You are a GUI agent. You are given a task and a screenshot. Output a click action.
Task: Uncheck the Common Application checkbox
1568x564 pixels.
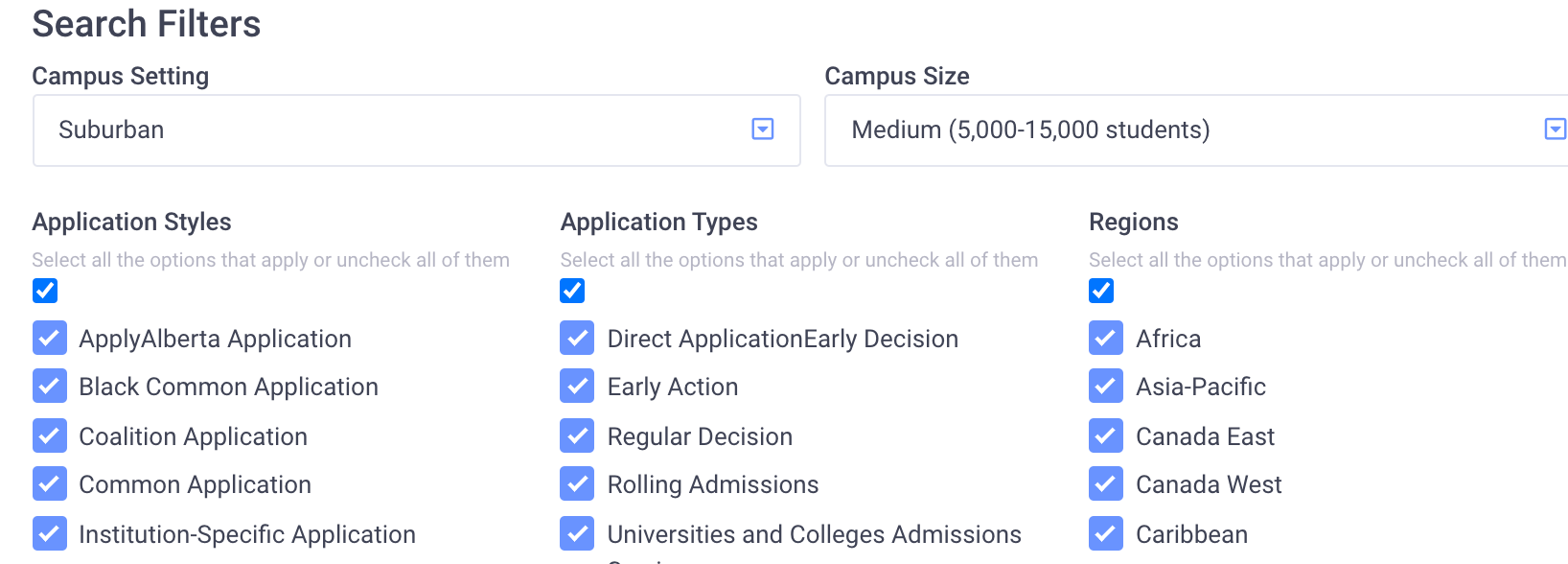click(x=50, y=484)
